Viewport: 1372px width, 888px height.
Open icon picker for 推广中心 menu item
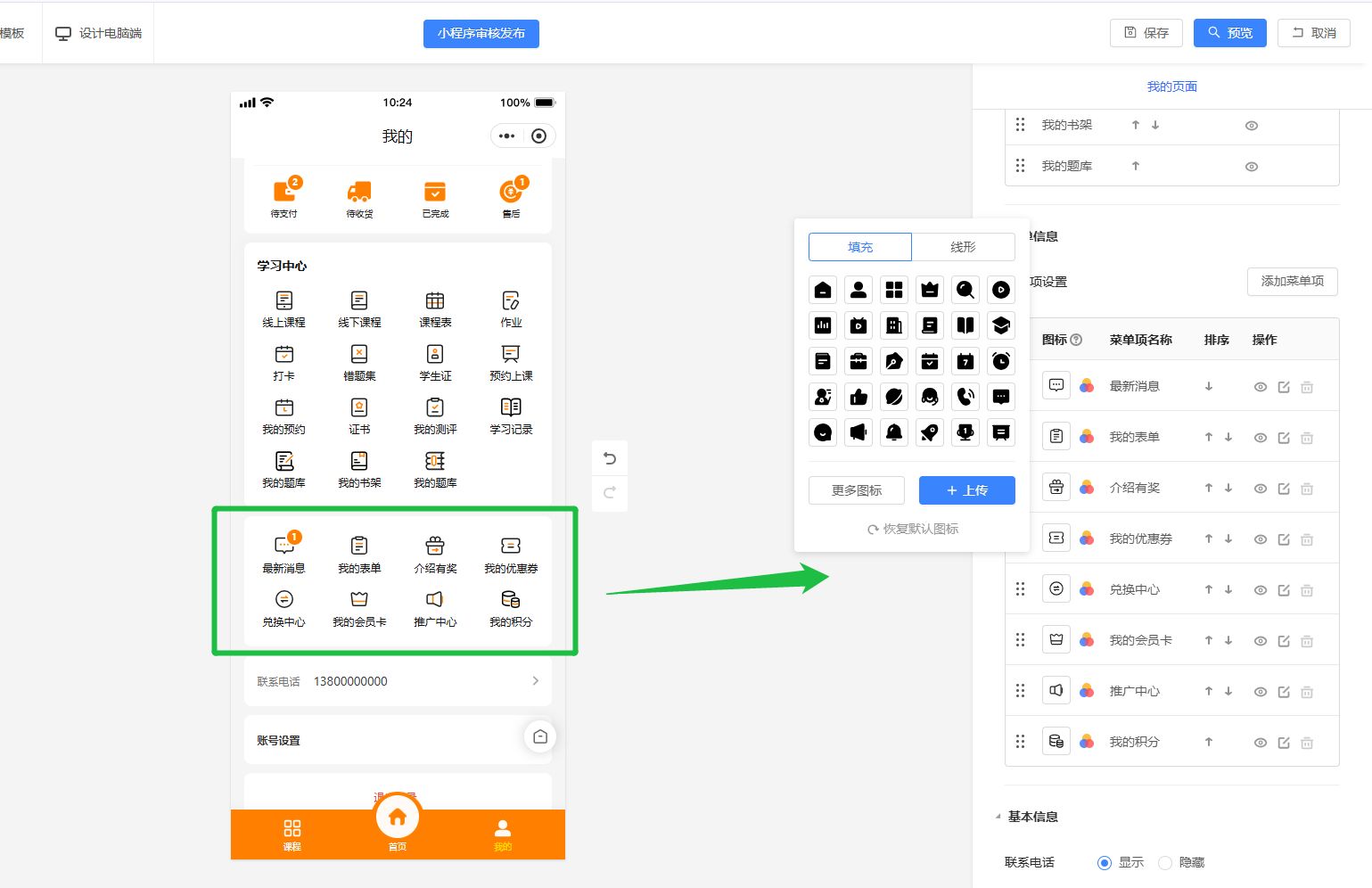1056,691
